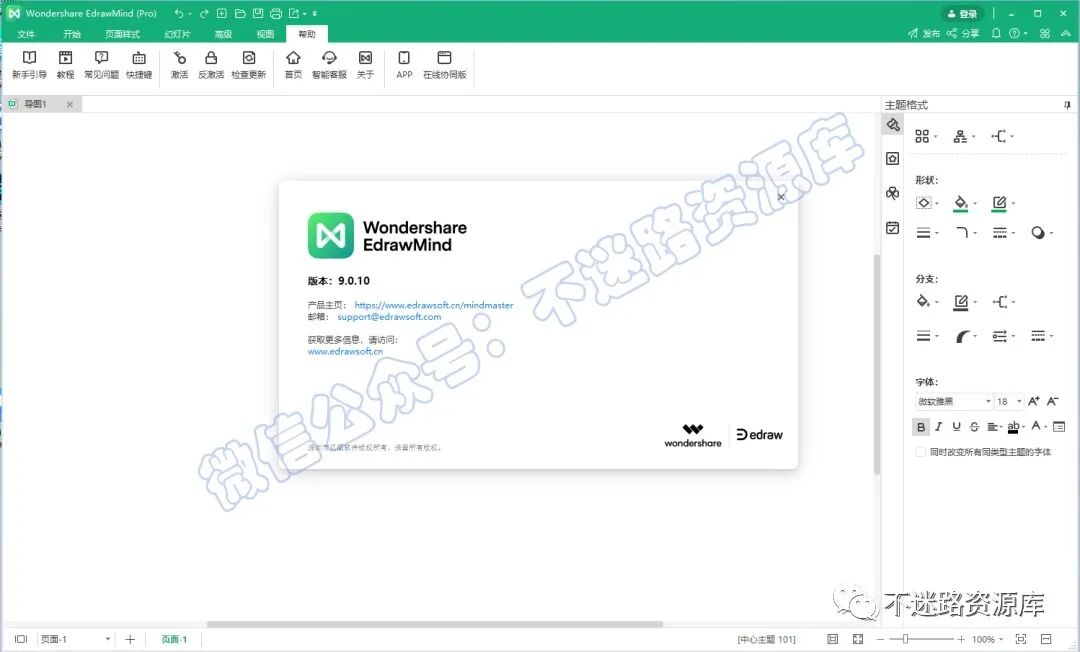Click the 激活 activate icon
Viewport: 1080px width, 652px height.
(179, 65)
